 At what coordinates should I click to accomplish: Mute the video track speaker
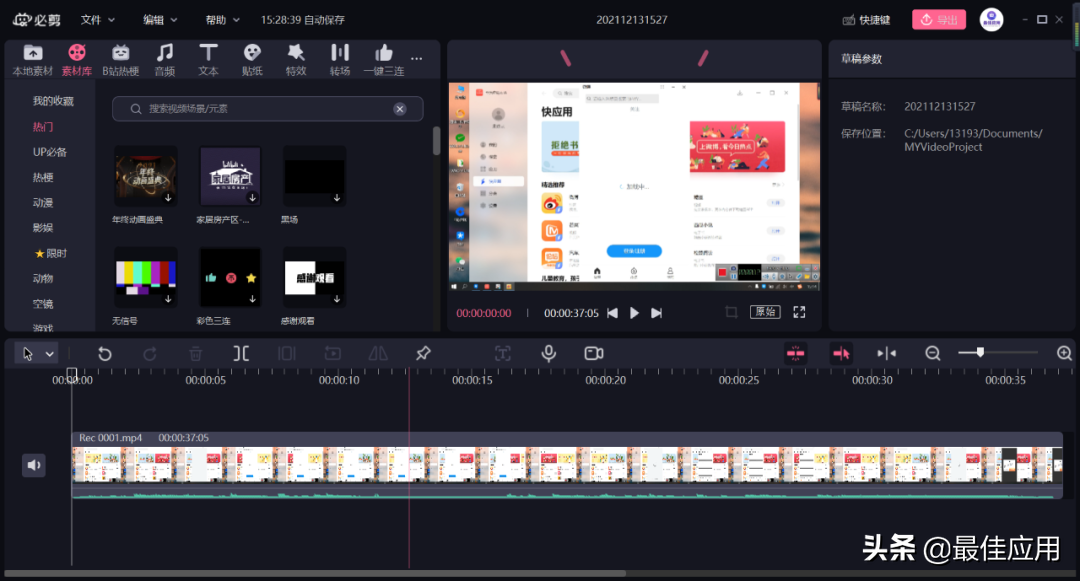tap(34, 465)
